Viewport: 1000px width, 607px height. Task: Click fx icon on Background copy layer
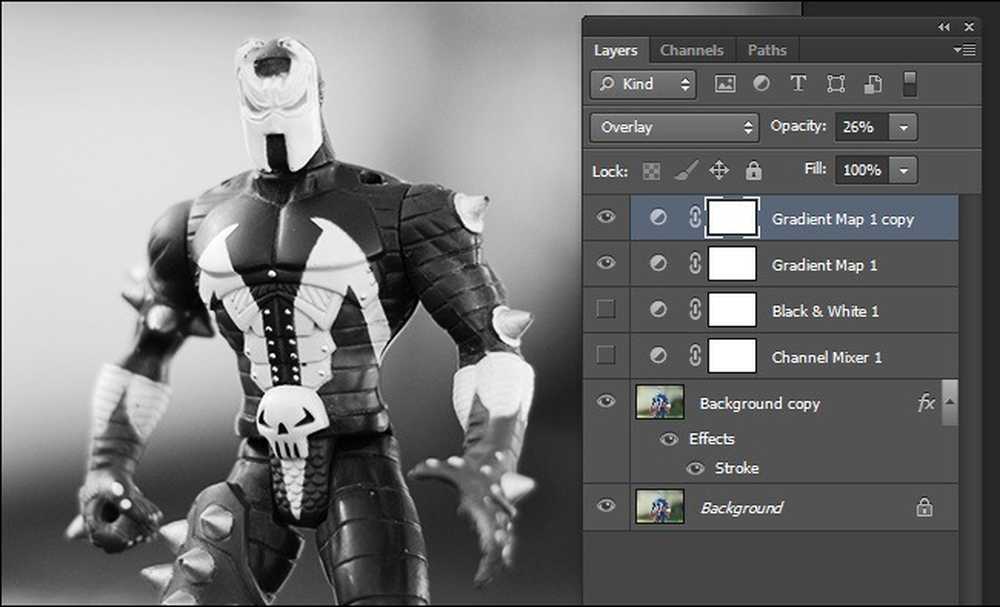pyautogui.click(x=925, y=402)
